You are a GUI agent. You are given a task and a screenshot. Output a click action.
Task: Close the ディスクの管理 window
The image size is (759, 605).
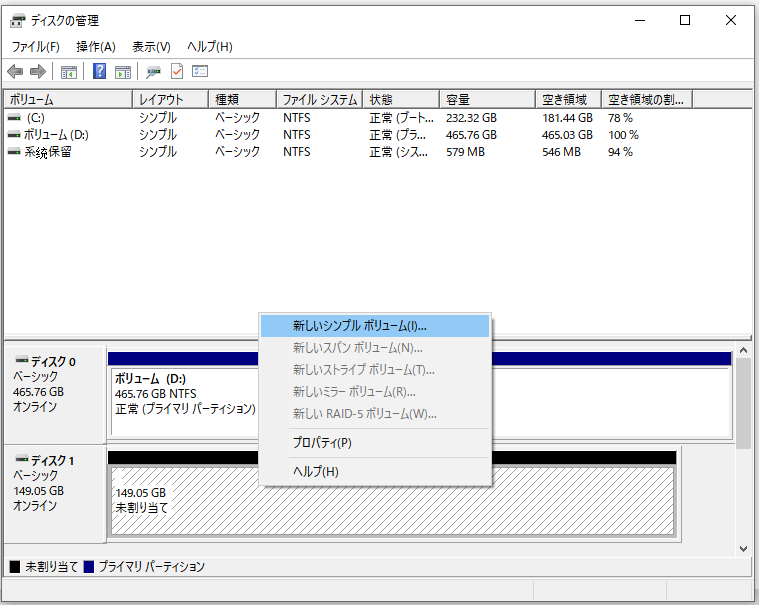click(731, 20)
